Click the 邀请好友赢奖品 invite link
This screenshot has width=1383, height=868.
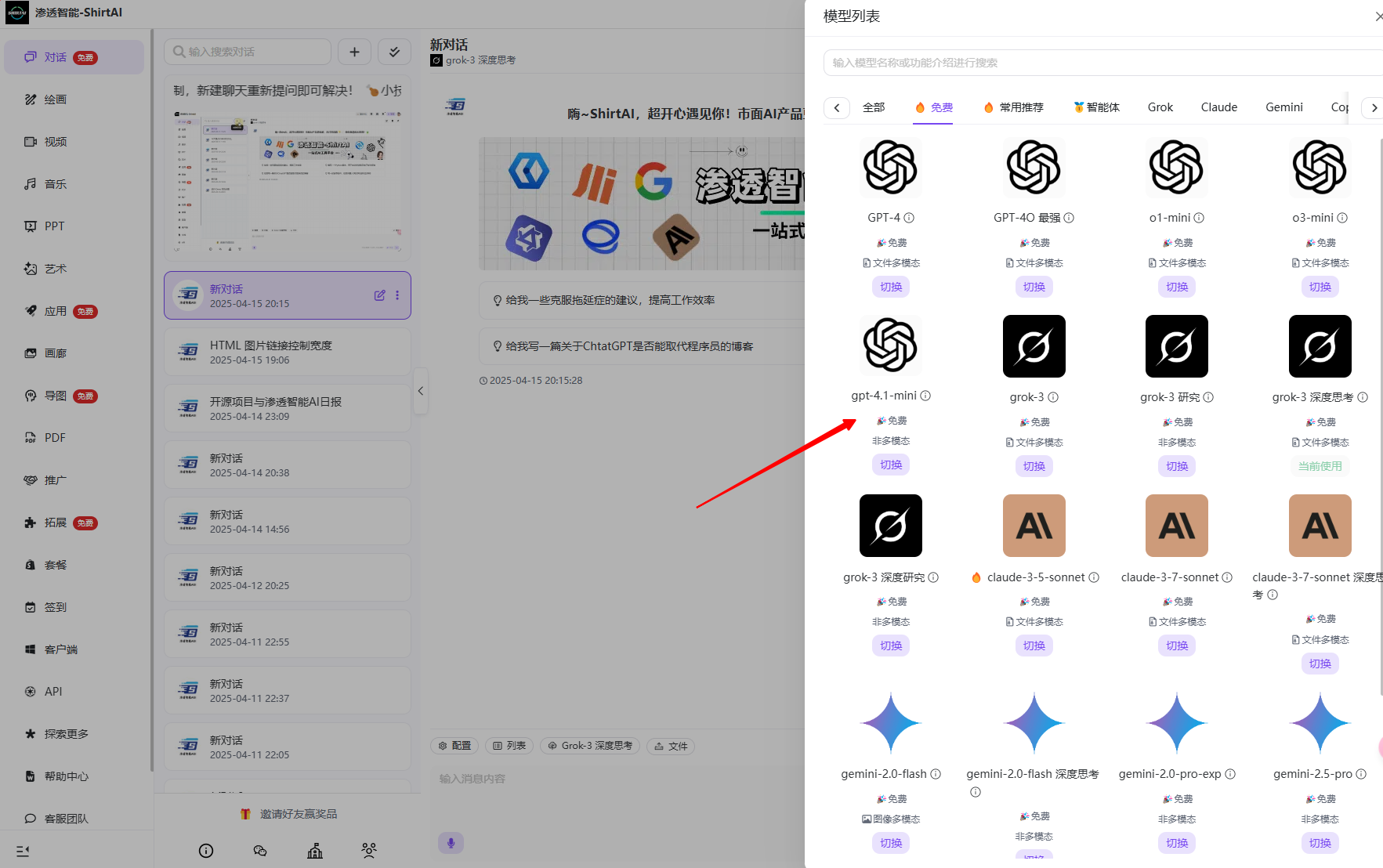point(289,814)
